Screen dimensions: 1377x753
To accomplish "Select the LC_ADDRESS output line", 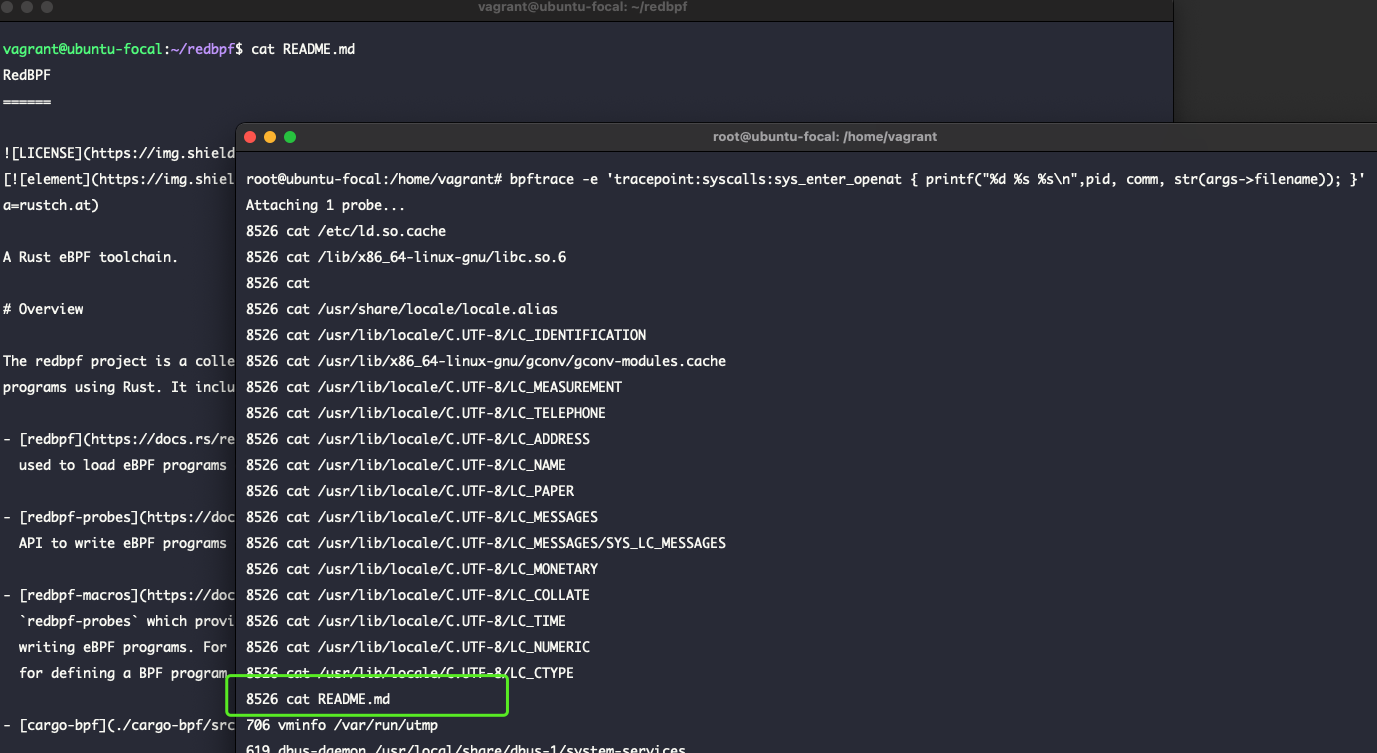I will click(418, 439).
